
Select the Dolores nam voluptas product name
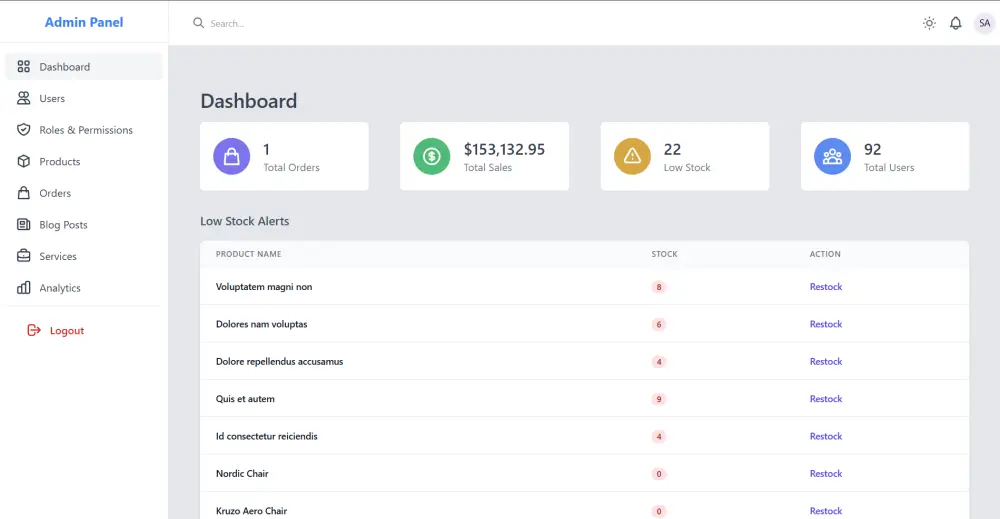point(261,324)
